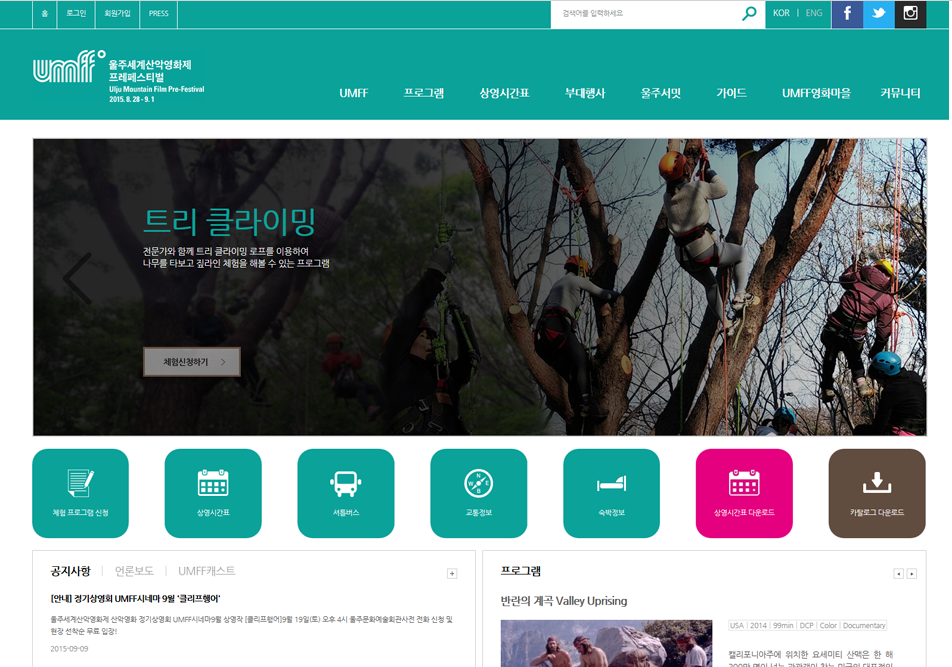Open 셔틀버스 shuttle bus tile

346,493
